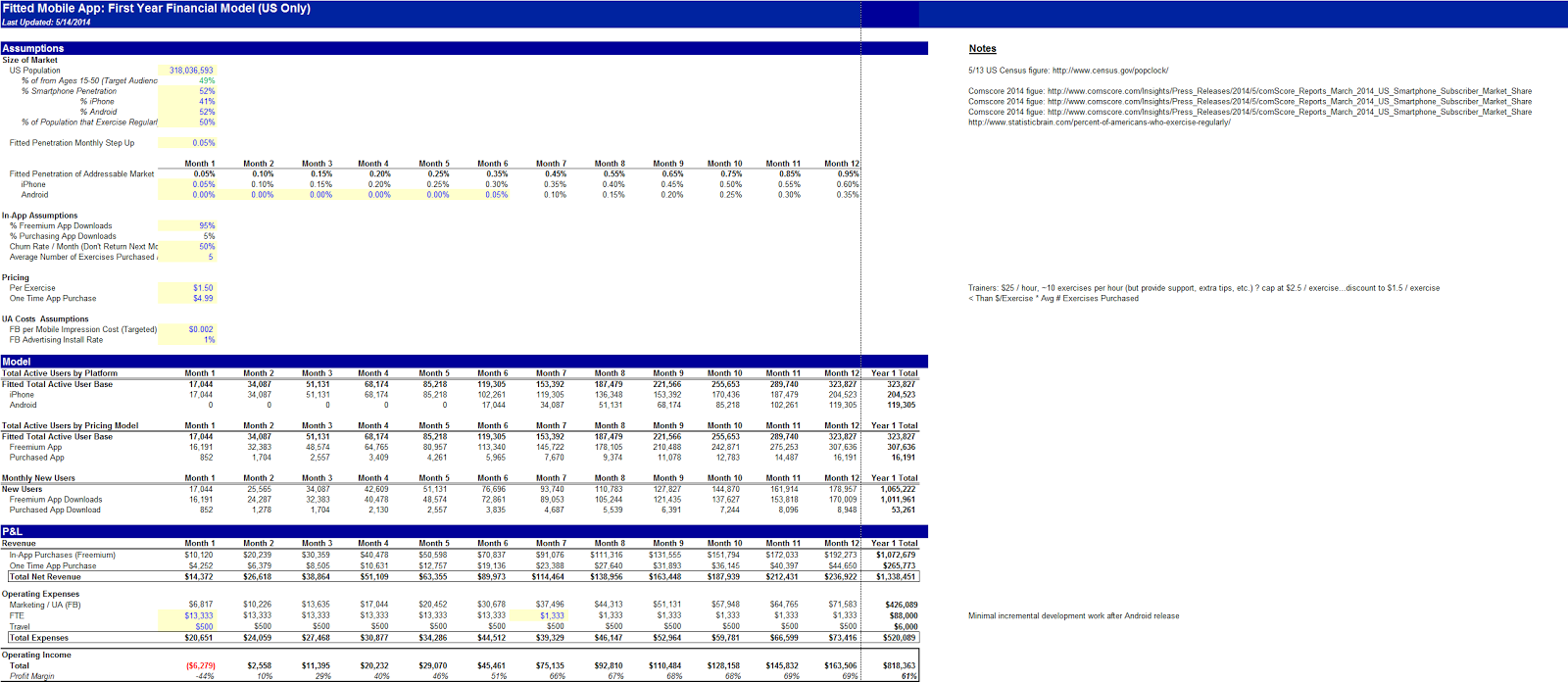Select the 0.95% Month 12 penetration cell
The image size is (1568, 682).
(848, 174)
